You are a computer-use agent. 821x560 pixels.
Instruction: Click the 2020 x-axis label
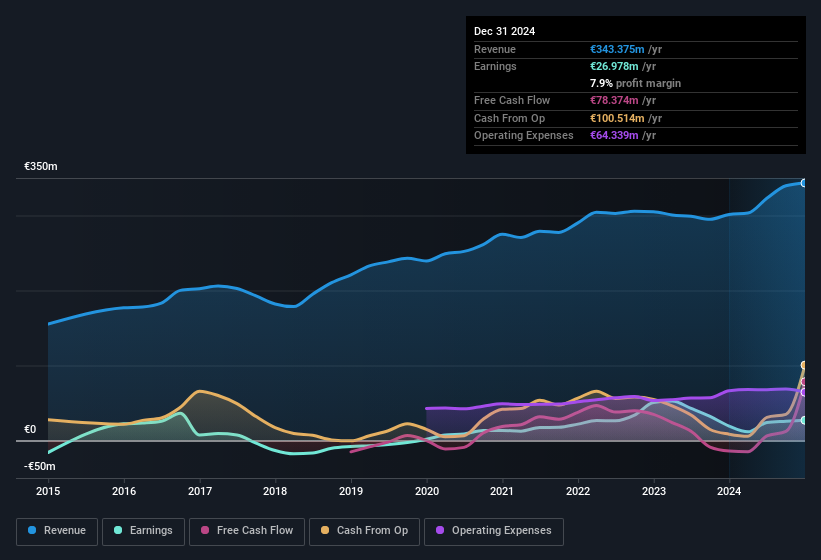click(x=427, y=491)
